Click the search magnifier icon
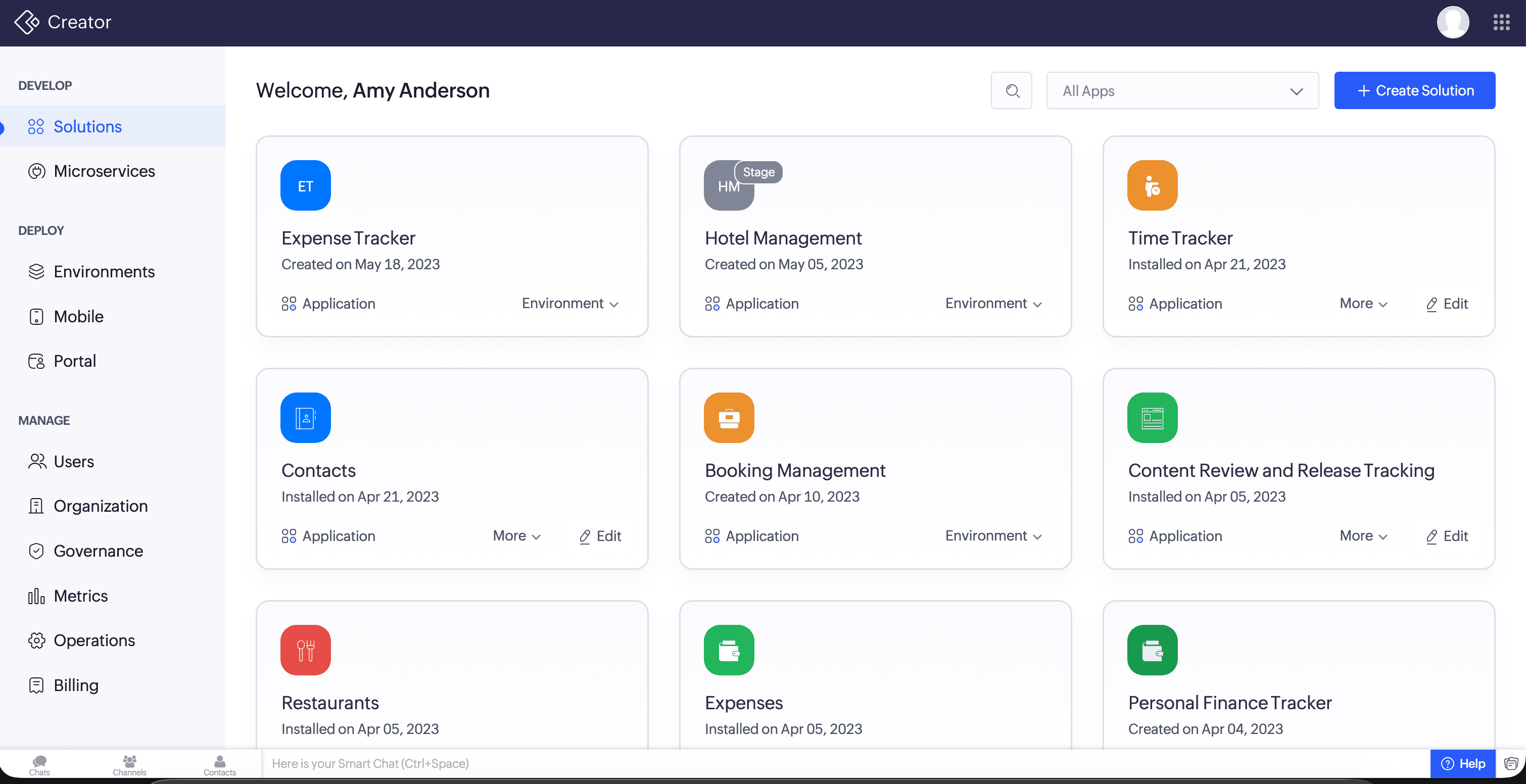Viewport: 1526px width, 784px height. click(1012, 90)
